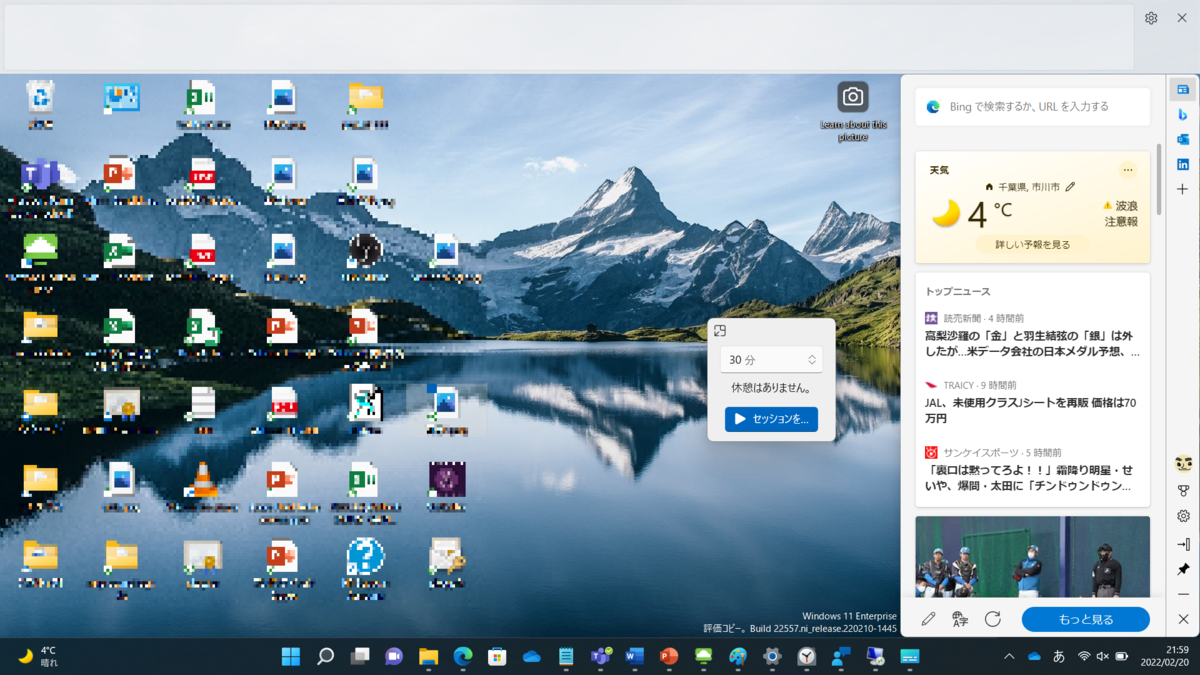Open Edge bar settings gear in sidebar
The width and height of the screenshot is (1200, 675).
pyautogui.click(x=1183, y=517)
